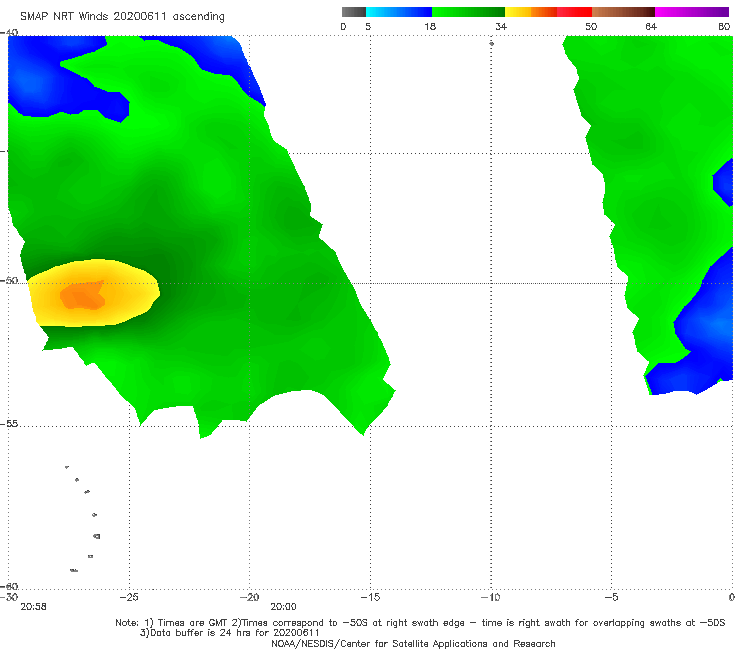This screenshot has width=740, height=650.
Task: Click the green 18-34 segment of the colorbar
Action: 468,12
